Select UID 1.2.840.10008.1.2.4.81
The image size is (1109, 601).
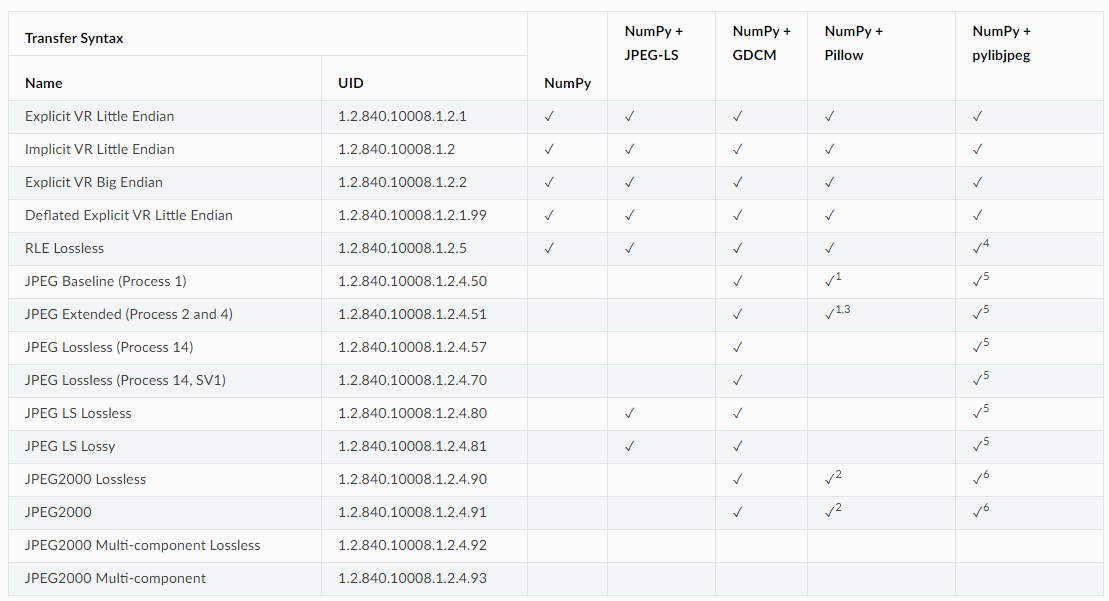pos(412,446)
